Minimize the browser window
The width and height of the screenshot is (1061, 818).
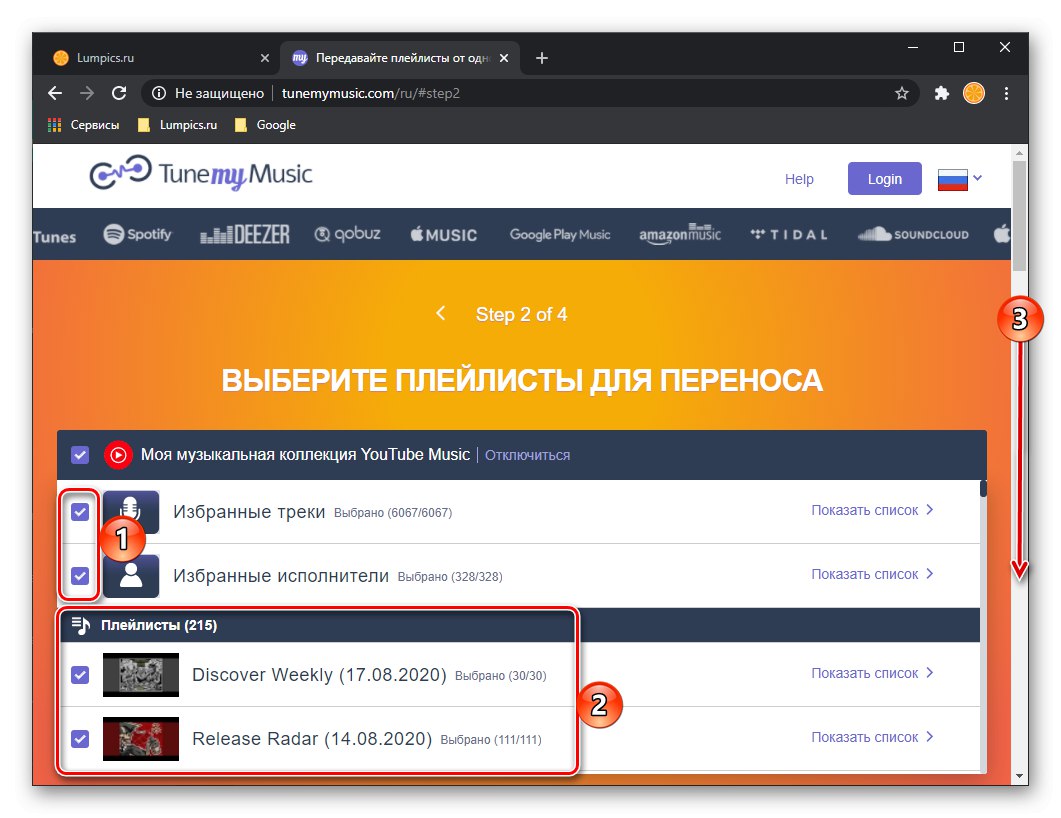tap(913, 47)
